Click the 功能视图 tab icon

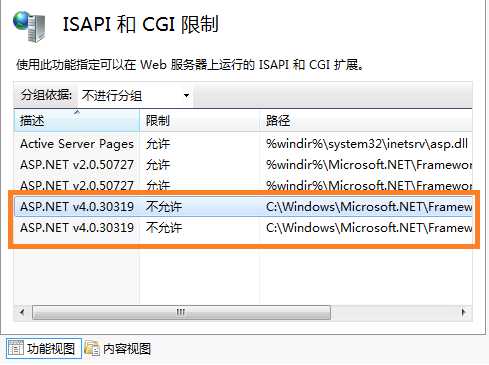pos(16,349)
